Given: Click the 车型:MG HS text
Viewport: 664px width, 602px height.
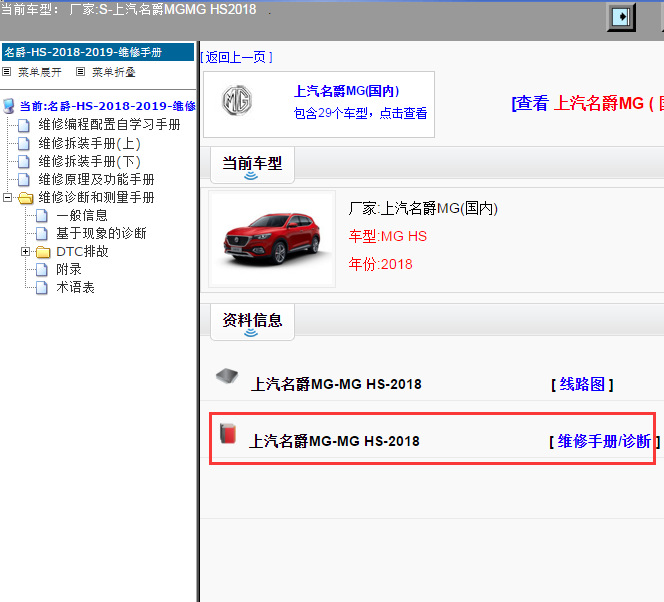Looking at the screenshot, I should (387, 236).
